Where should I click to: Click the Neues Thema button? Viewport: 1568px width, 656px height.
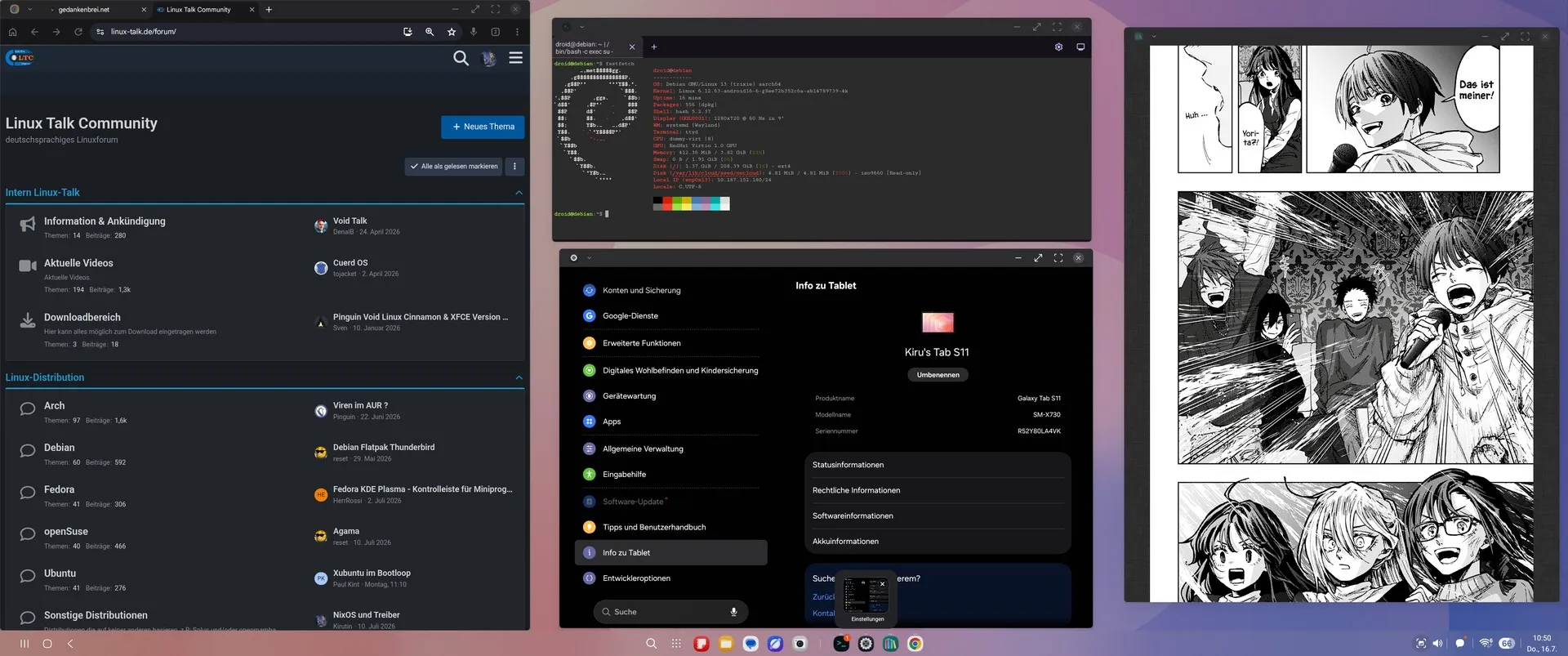click(483, 127)
